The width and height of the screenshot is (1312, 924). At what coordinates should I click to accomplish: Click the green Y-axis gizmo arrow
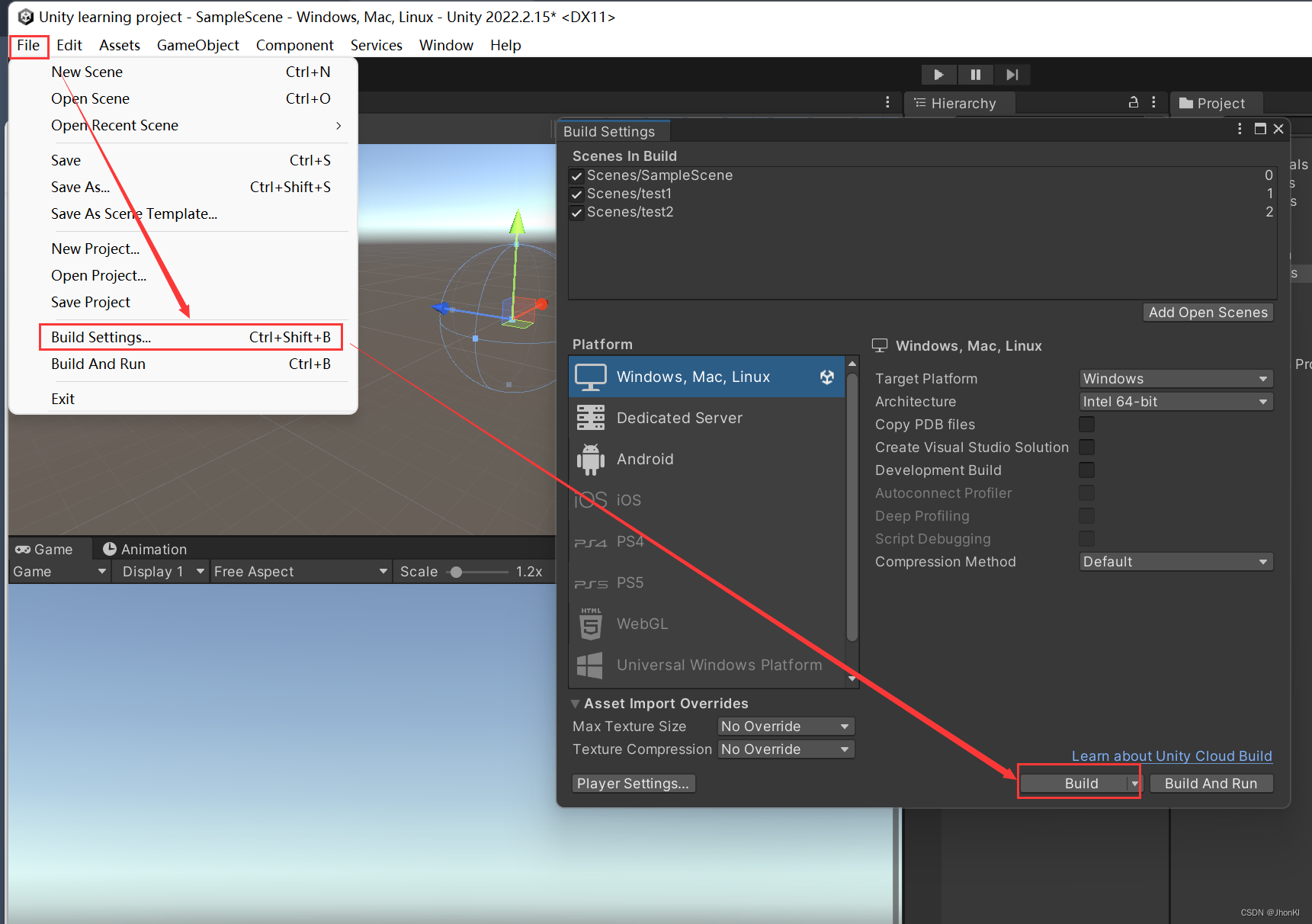pos(518,221)
